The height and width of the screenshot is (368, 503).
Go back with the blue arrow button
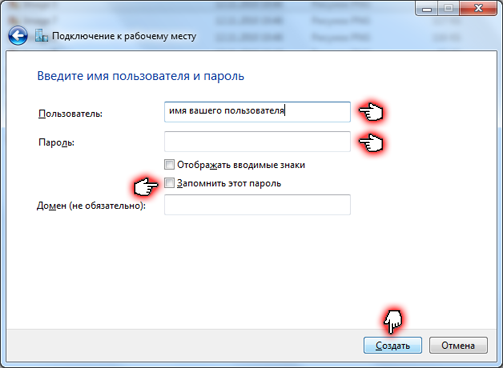coord(18,36)
